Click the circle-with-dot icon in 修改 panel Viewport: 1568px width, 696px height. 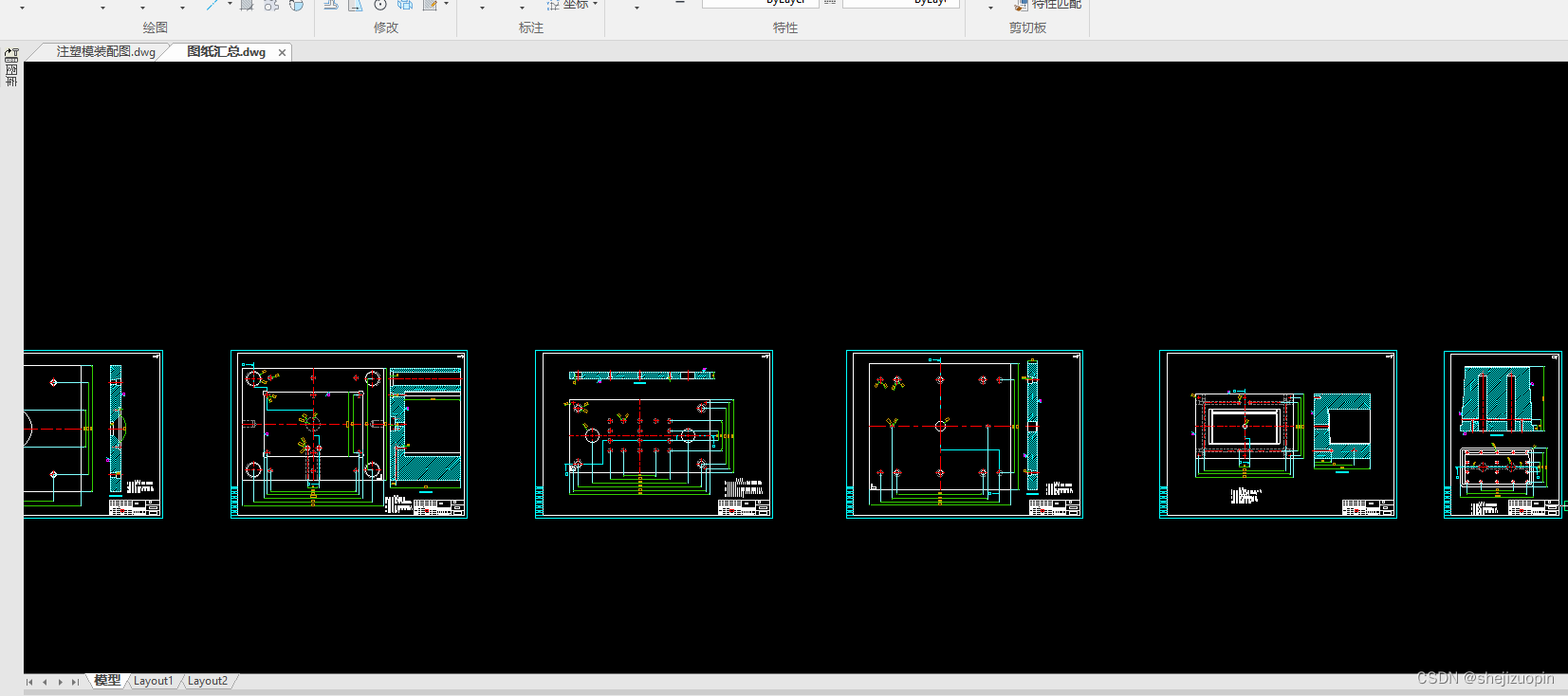[380, 5]
